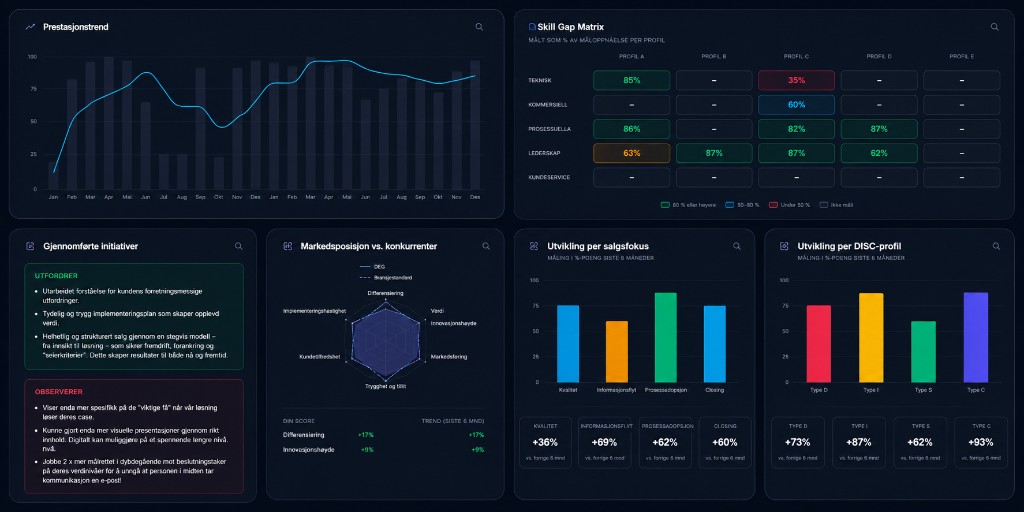Click the 'Ikke målt' legend entry
The width and height of the screenshot is (1024, 512).
coord(836,205)
